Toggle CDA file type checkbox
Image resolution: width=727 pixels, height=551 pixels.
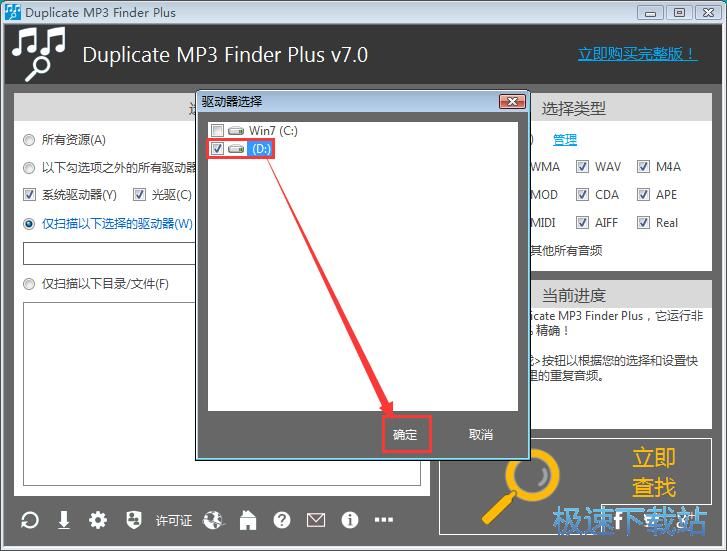(582, 195)
